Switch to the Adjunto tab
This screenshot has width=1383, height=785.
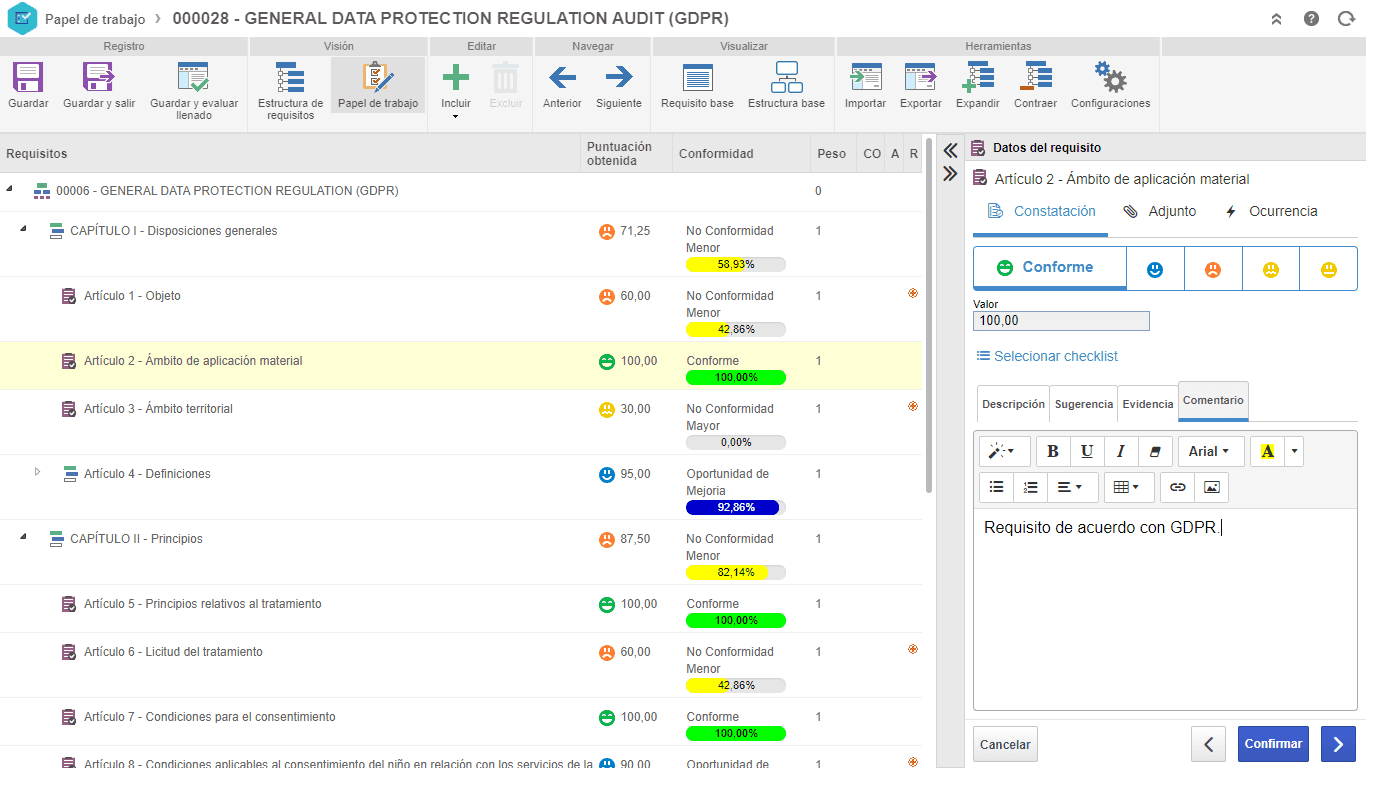pyautogui.click(x=1159, y=211)
